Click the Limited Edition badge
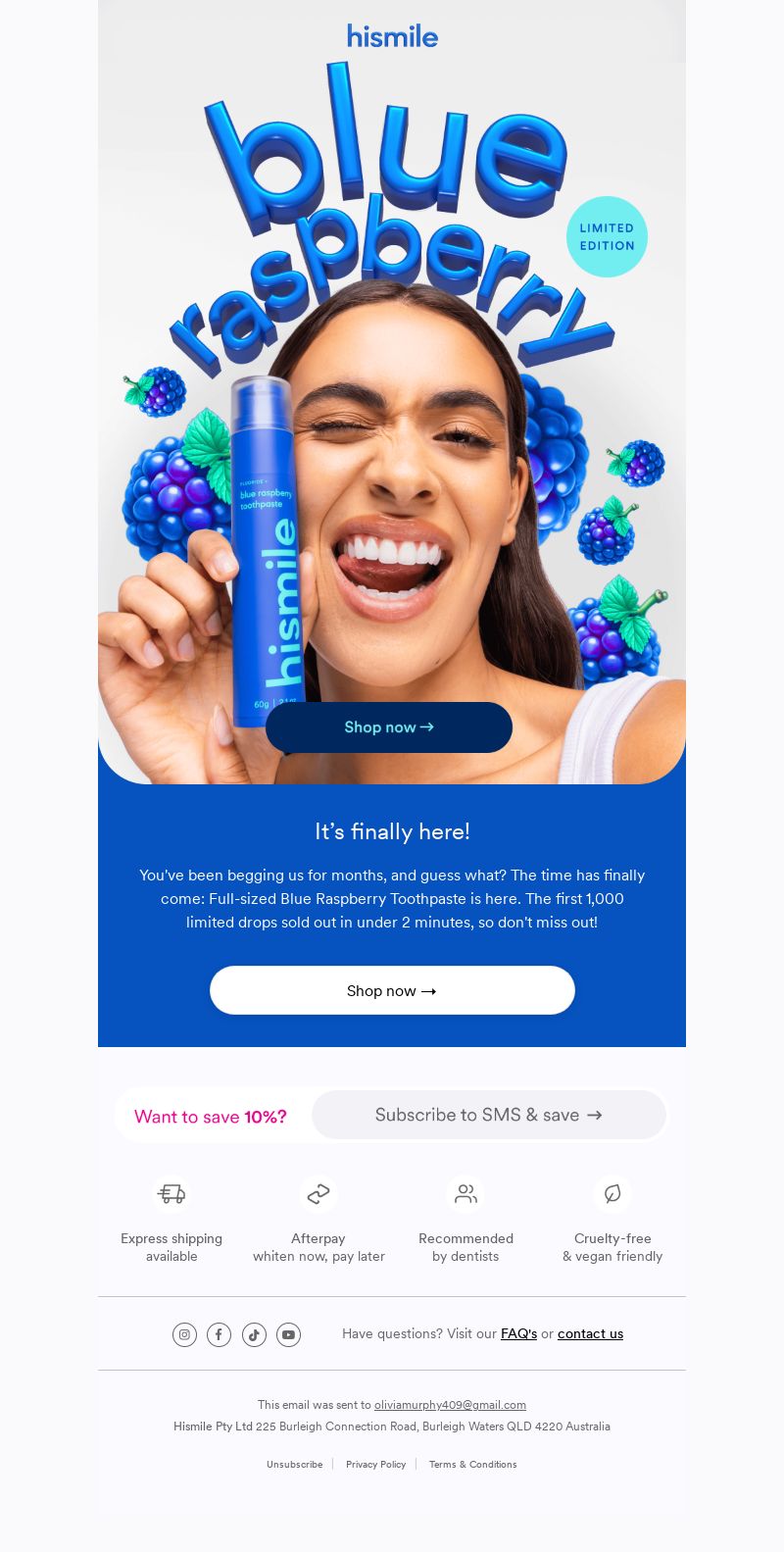 click(607, 236)
